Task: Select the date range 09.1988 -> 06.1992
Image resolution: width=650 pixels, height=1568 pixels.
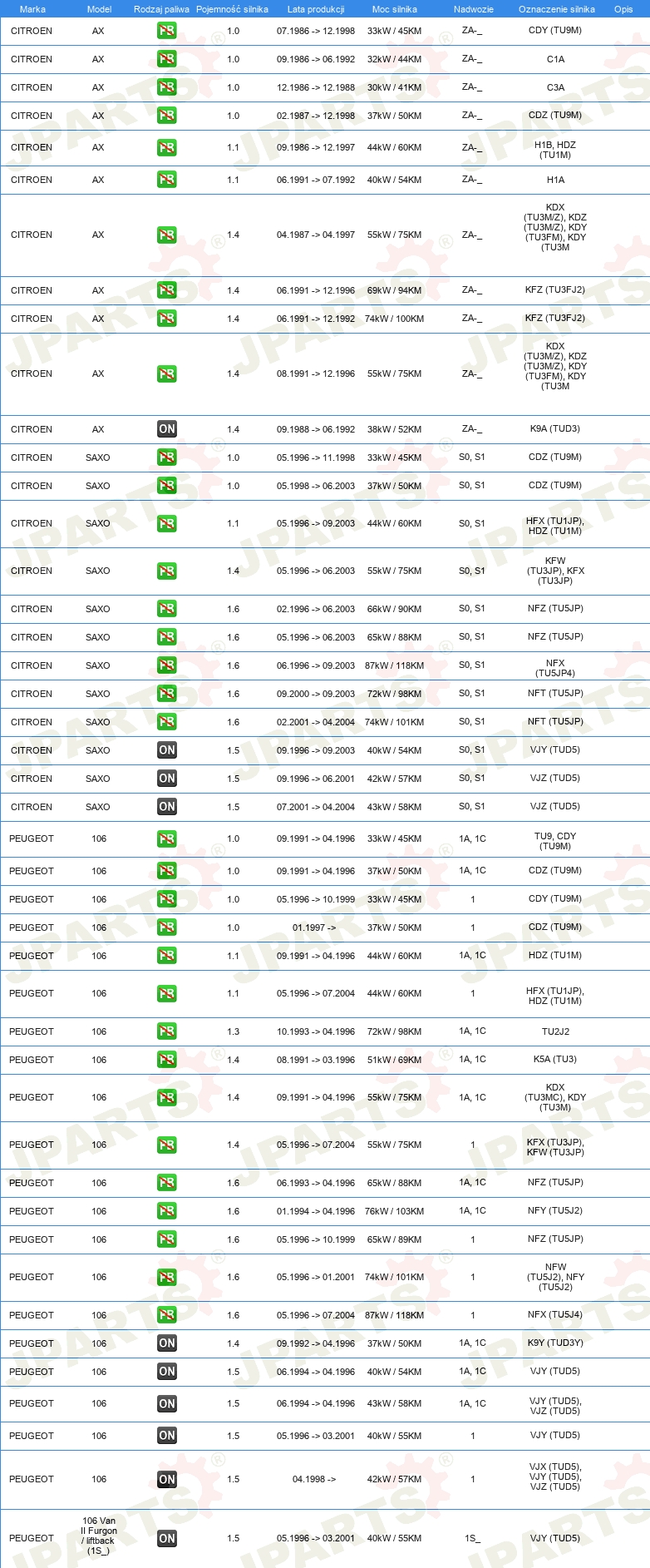Action: pos(316,429)
